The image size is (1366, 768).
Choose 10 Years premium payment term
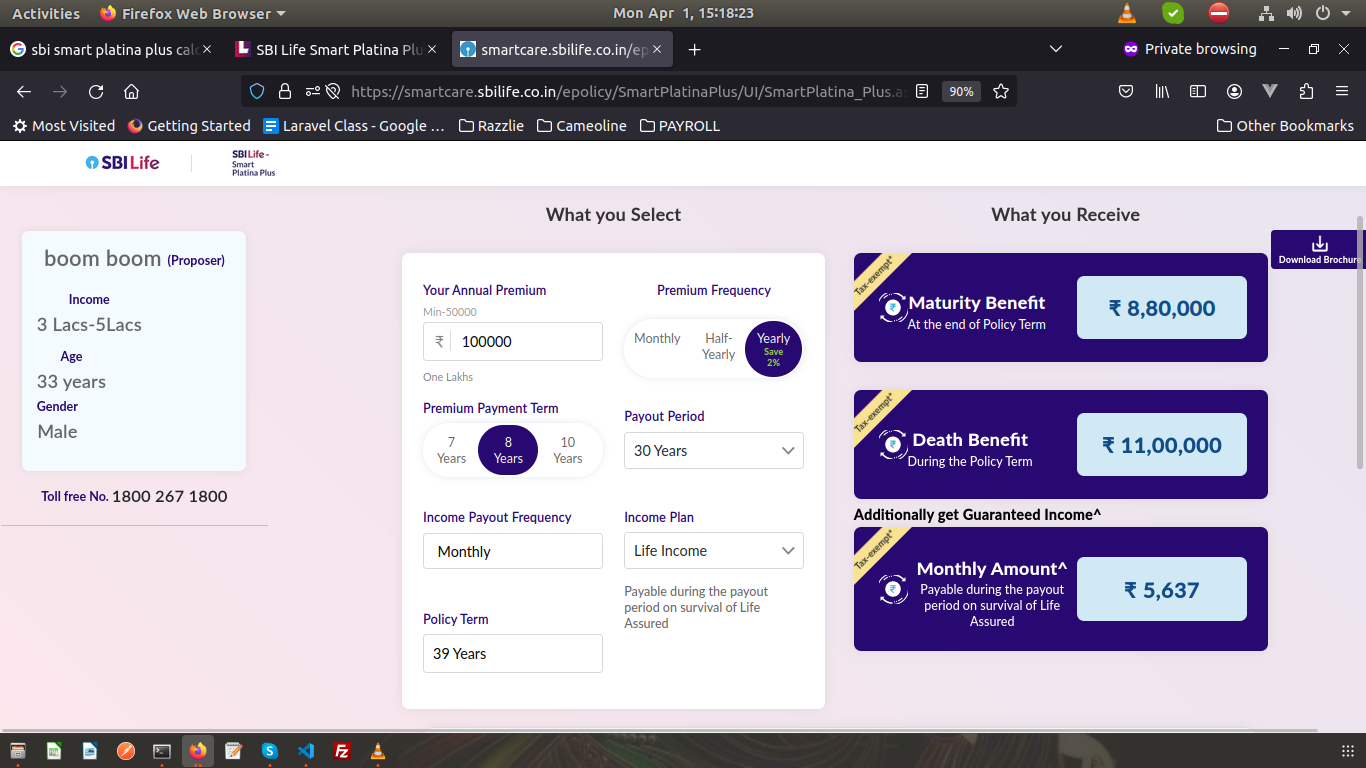point(567,450)
